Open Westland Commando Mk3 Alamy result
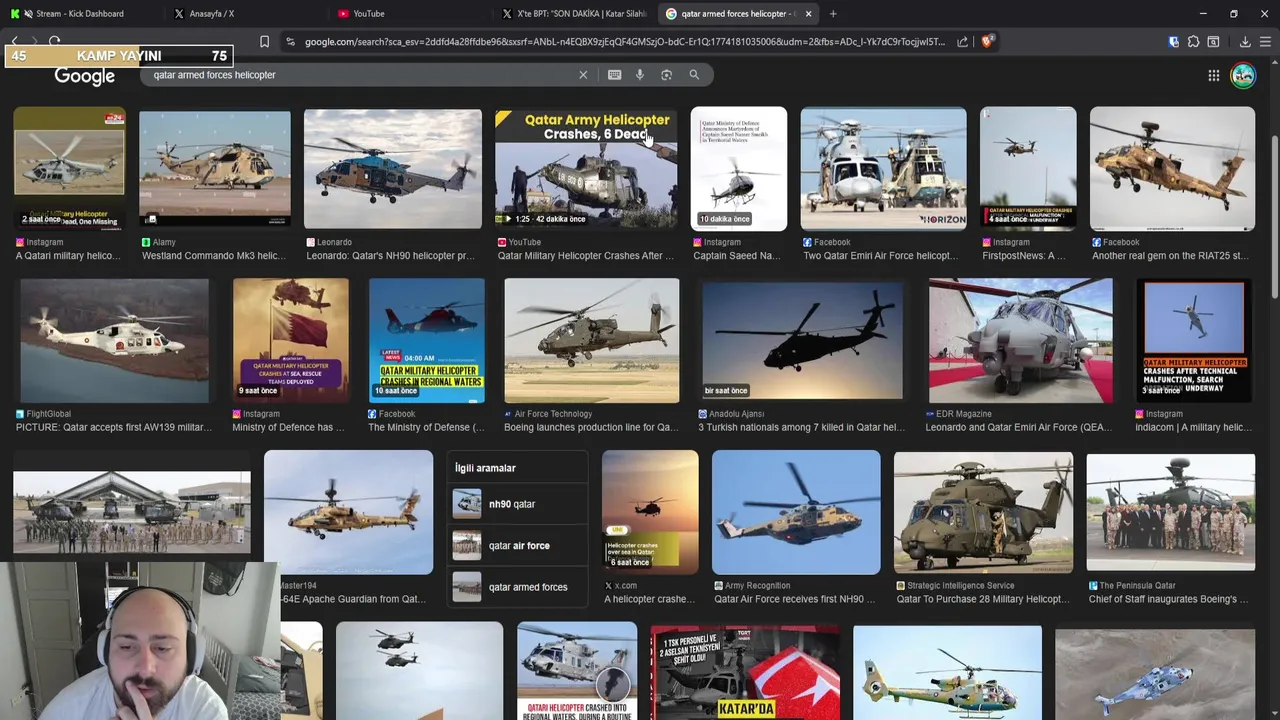 (214, 256)
